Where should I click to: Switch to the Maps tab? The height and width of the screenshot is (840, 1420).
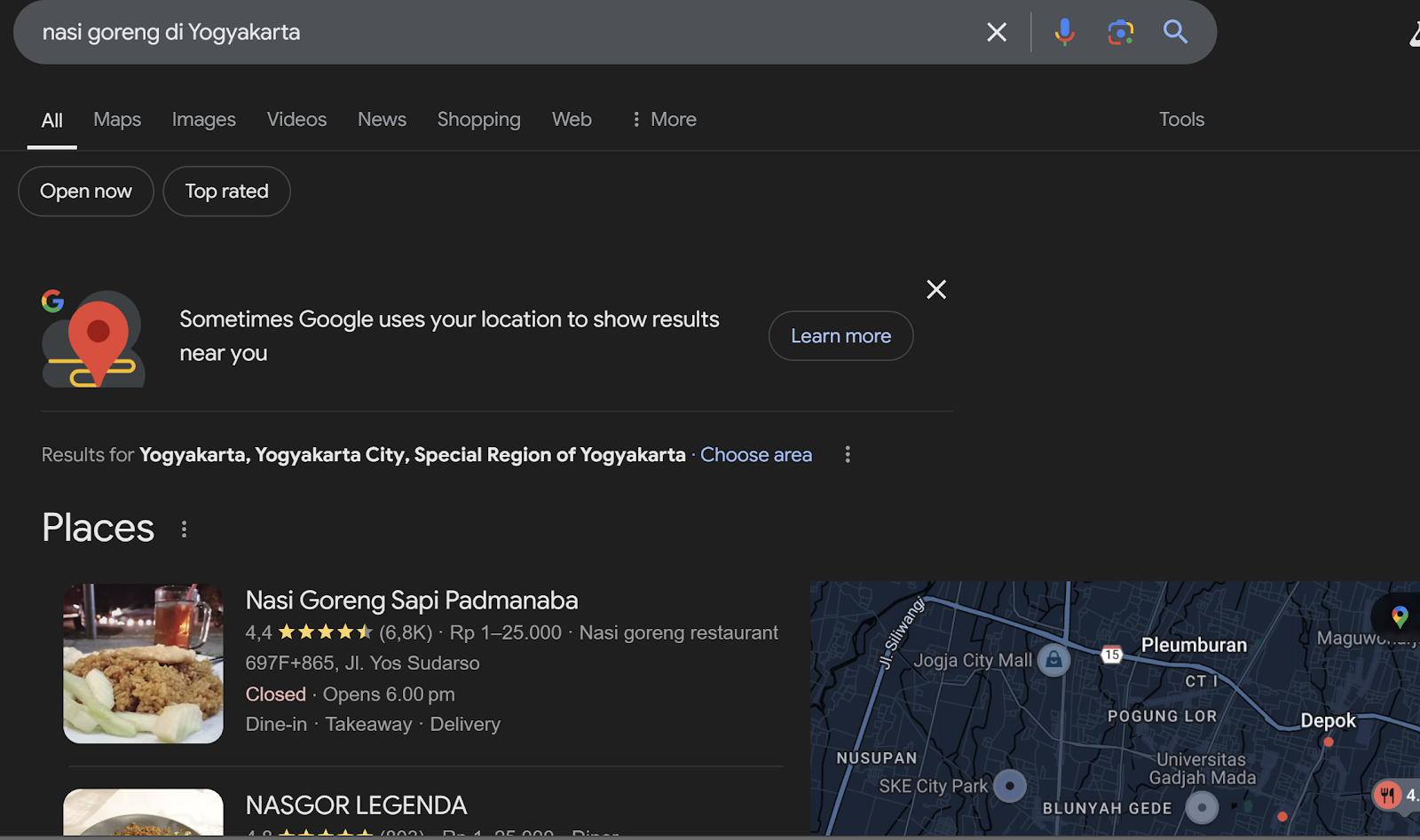(x=117, y=119)
